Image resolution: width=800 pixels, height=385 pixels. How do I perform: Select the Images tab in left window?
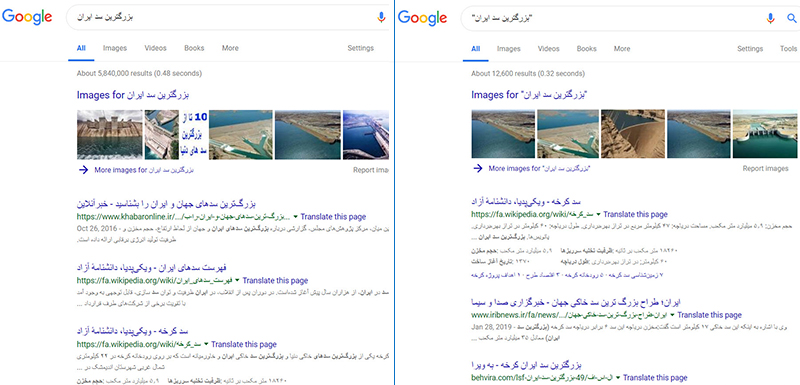click(x=115, y=48)
